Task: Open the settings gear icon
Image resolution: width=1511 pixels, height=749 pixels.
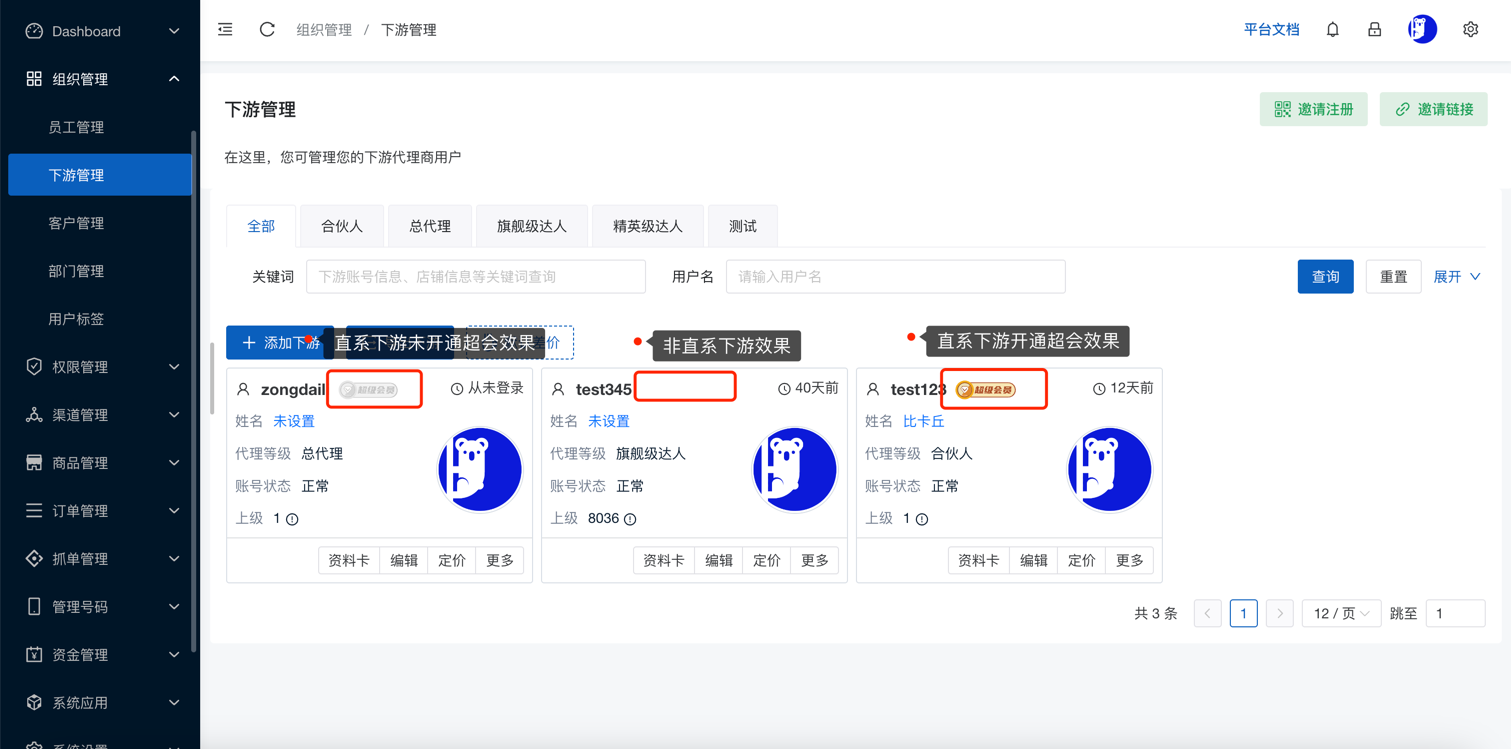Action: click(1470, 30)
